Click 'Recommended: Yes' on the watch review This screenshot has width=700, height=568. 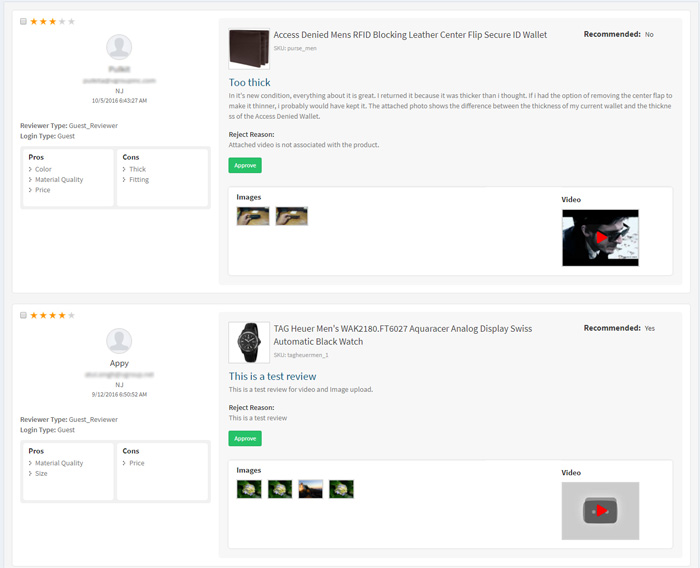619,328
